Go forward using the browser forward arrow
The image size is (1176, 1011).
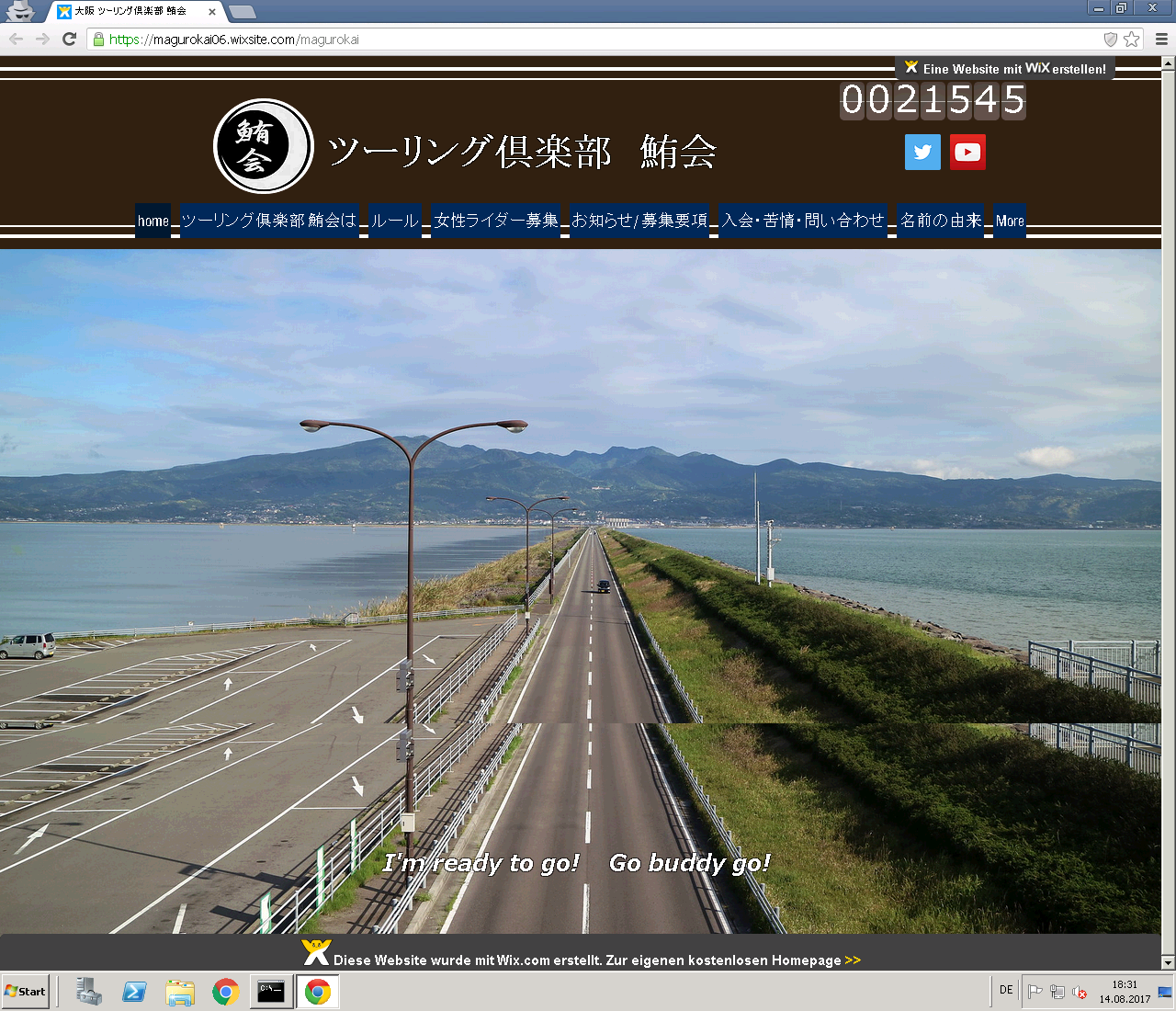42,39
